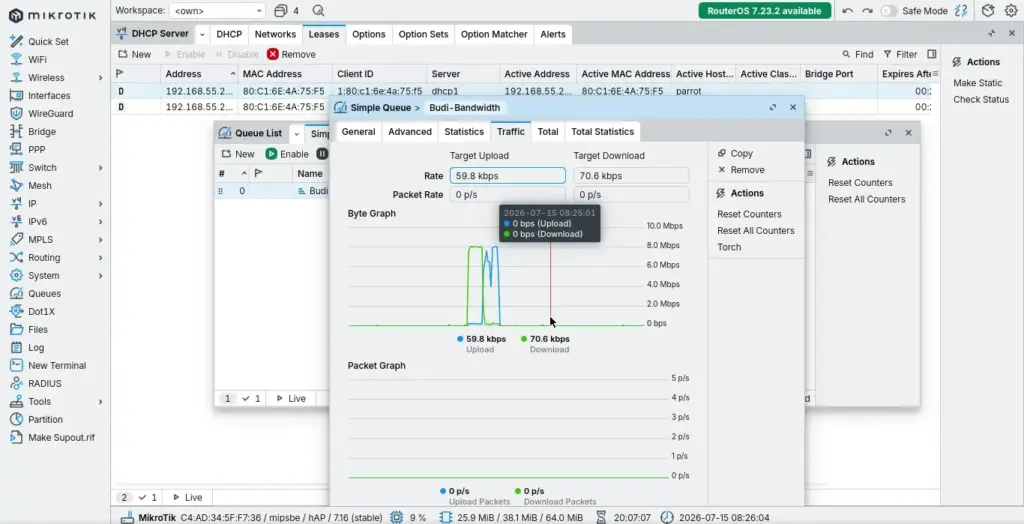This screenshot has height=524, width=1024.
Task: Open the Advanced tab of Simple Queue
Action: (409, 131)
